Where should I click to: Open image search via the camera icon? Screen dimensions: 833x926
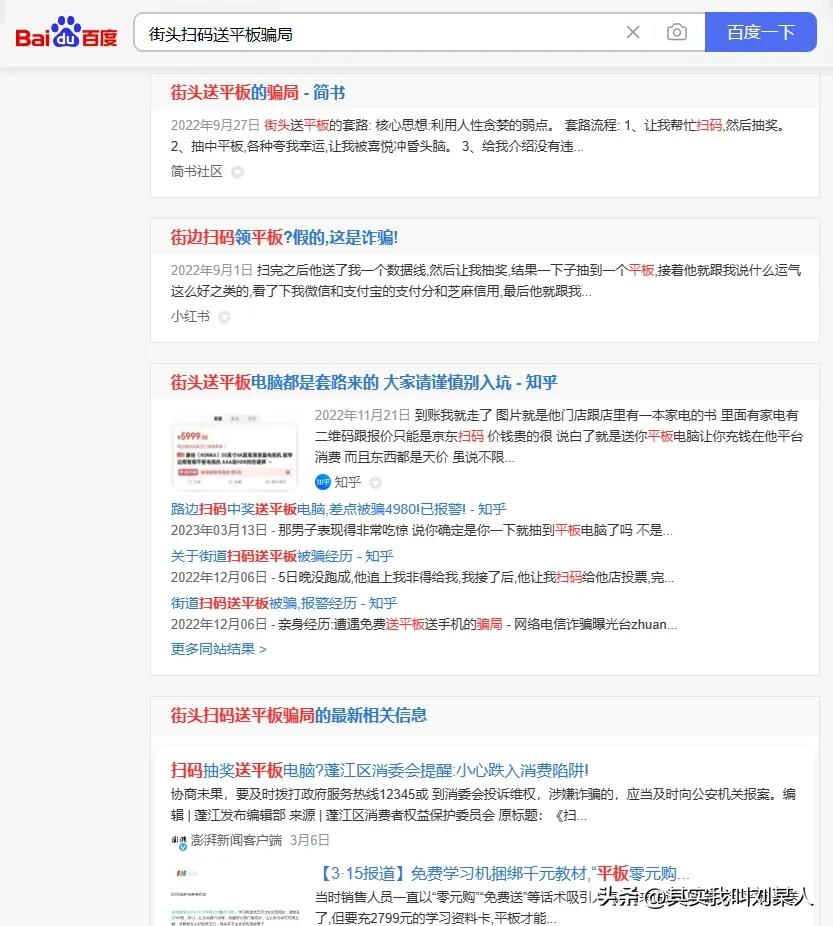(x=677, y=32)
